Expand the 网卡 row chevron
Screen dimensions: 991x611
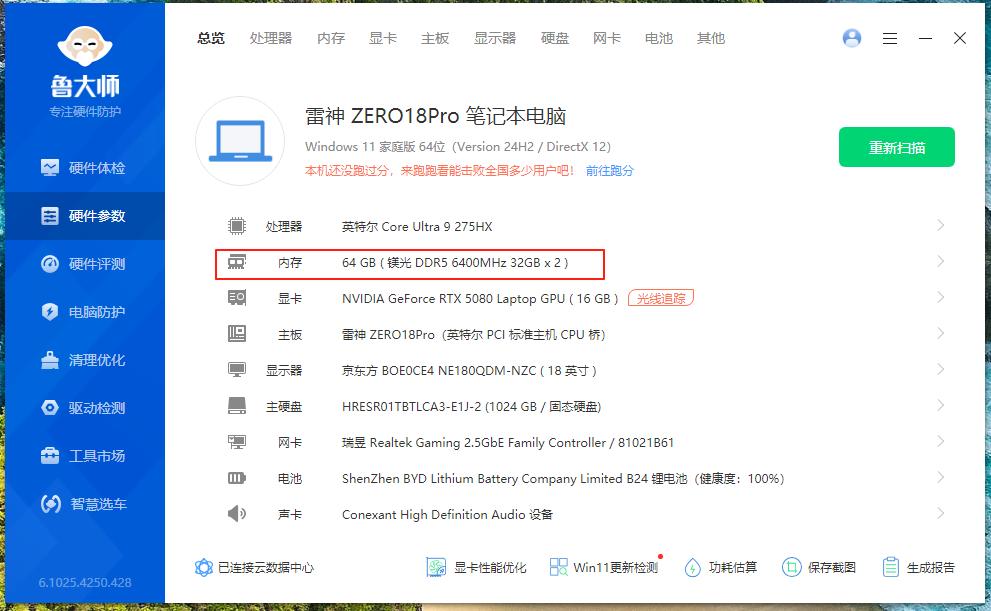941,442
